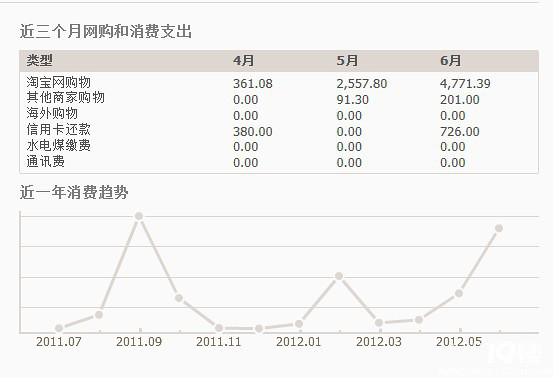This screenshot has width=553, height=378.
Task: Click the 380.00 credit card April value
Action: point(253,132)
